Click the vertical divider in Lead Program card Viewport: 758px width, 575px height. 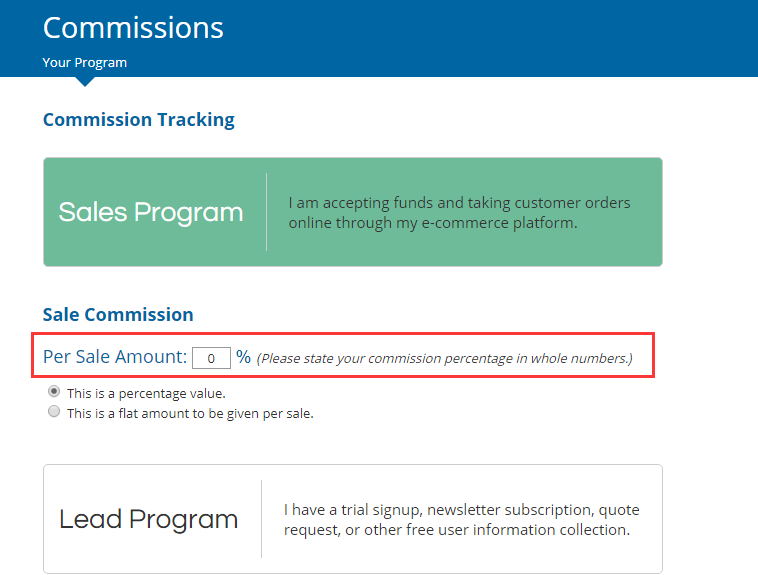[262, 519]
